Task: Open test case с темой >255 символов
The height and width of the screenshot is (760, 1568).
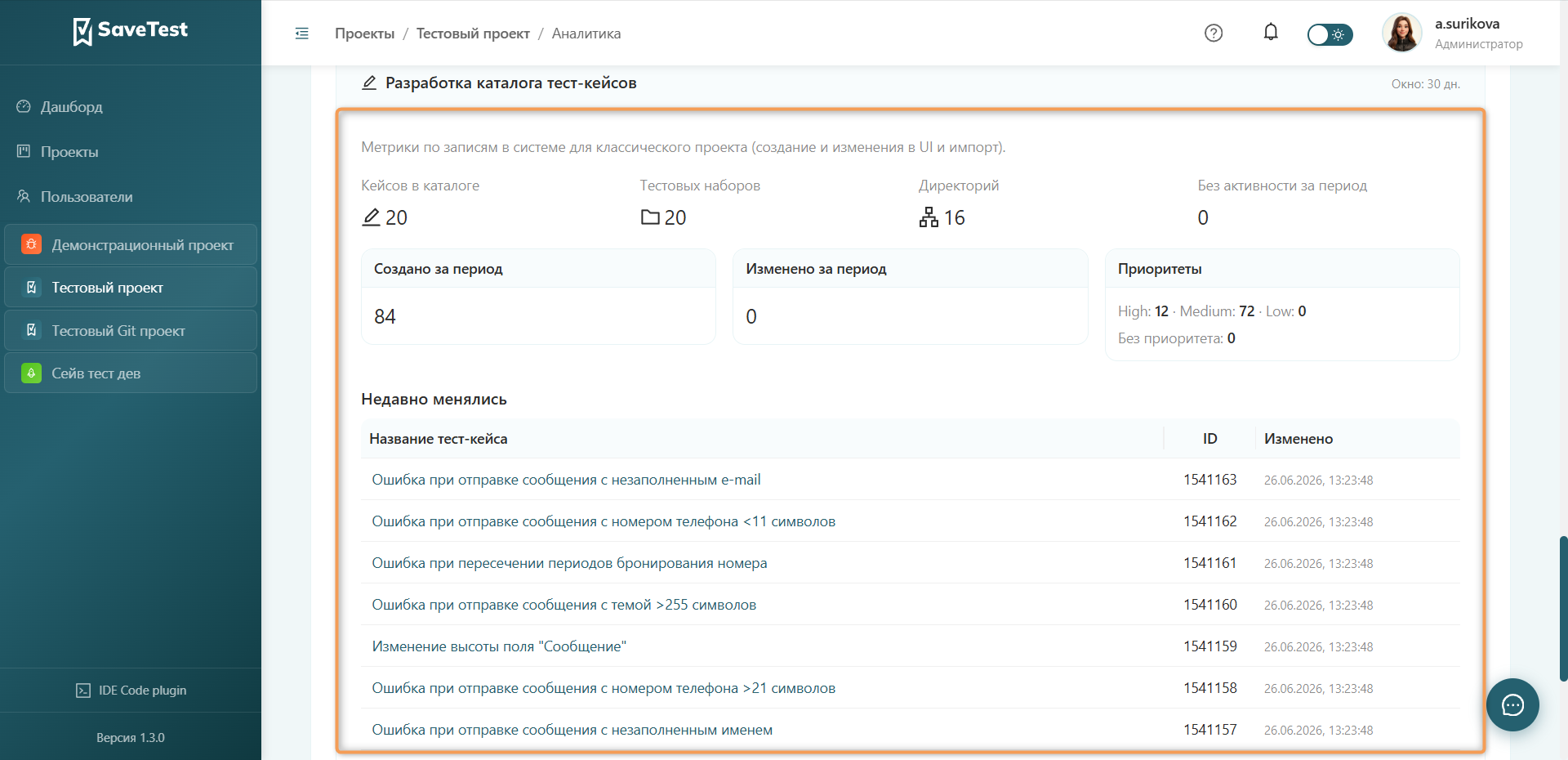Action: 563,605
